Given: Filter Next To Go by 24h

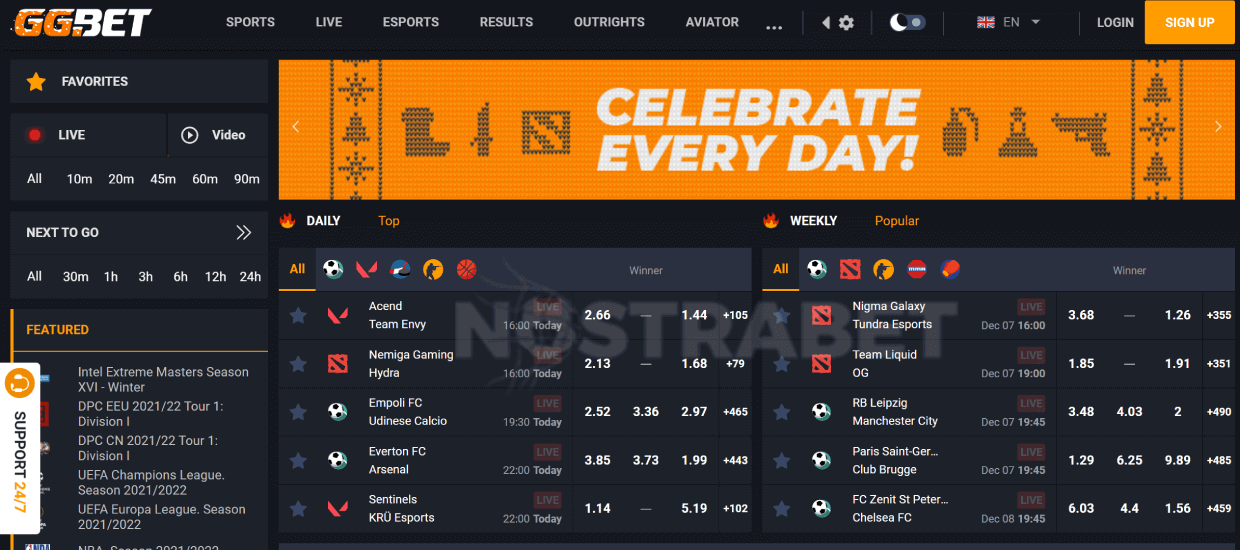Looking at the screenshot, I should (250, 277).
